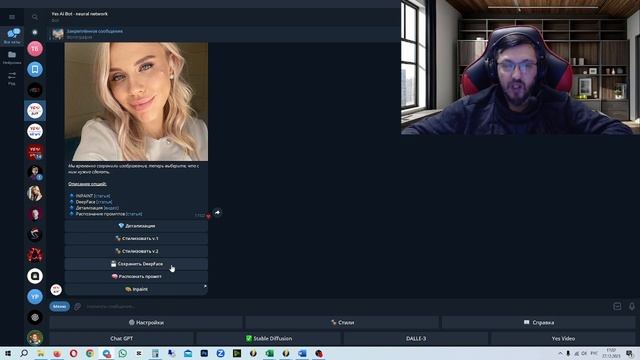Viewport: 640px width, 360px height.
Task: Open Windows taskbar search
Action: [x=24, y=353]
